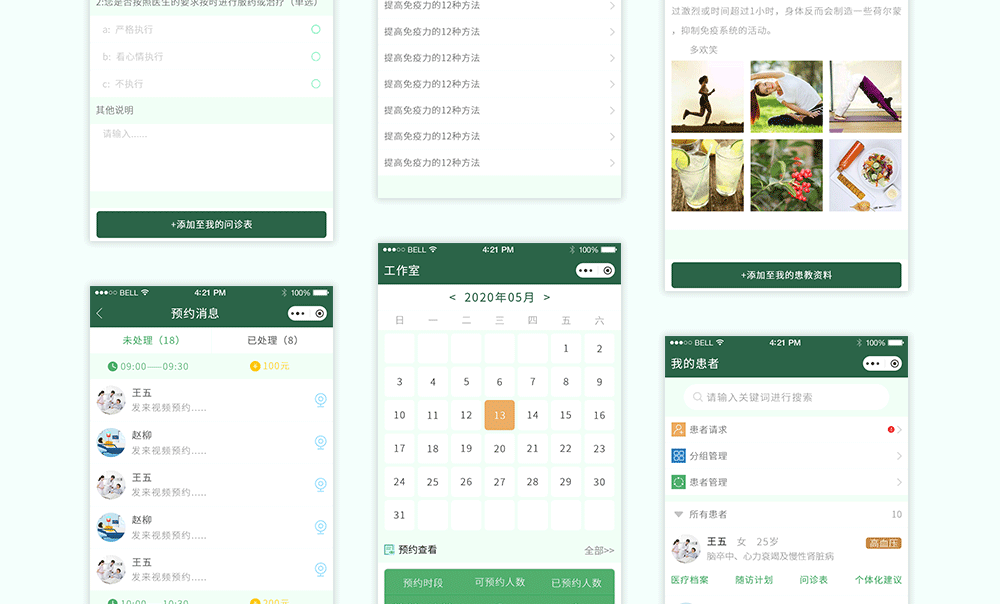Click the 已预约人数 column header

(x=577, y=583)
